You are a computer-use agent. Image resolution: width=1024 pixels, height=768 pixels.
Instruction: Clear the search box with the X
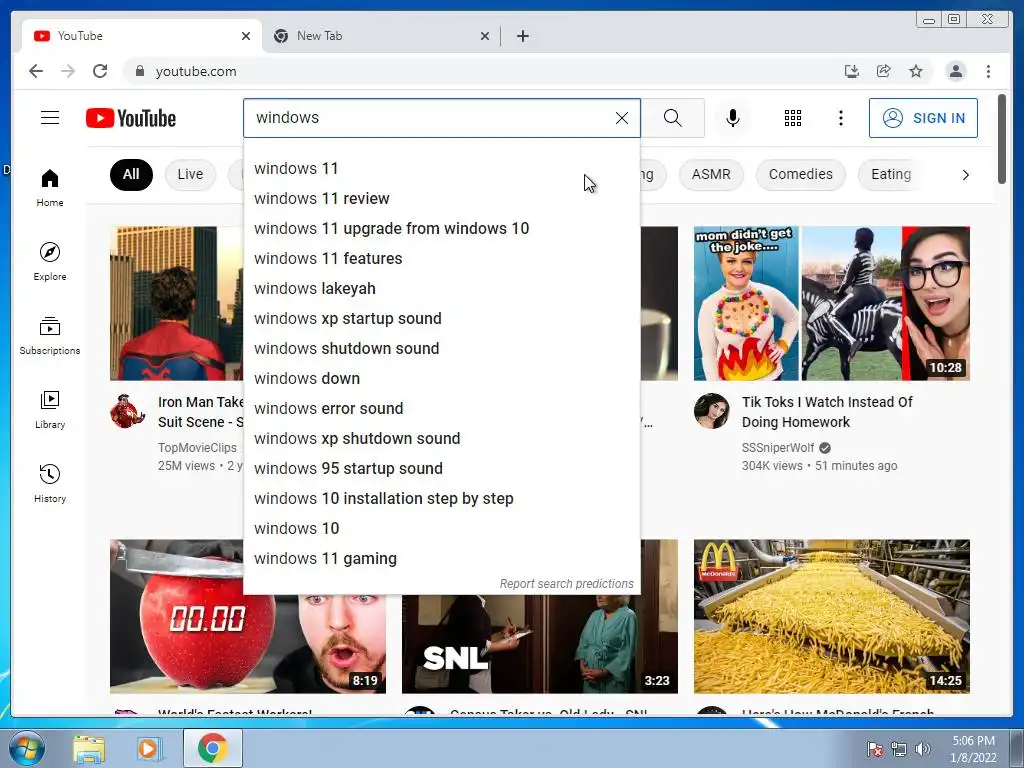[622, 118]
